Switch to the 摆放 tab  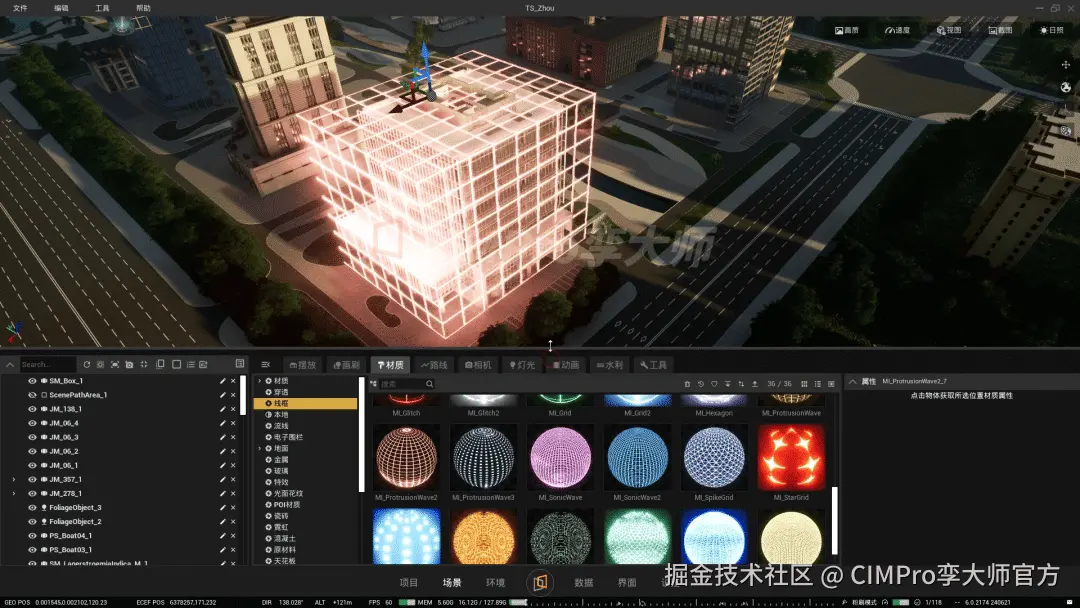pos(303,365)
